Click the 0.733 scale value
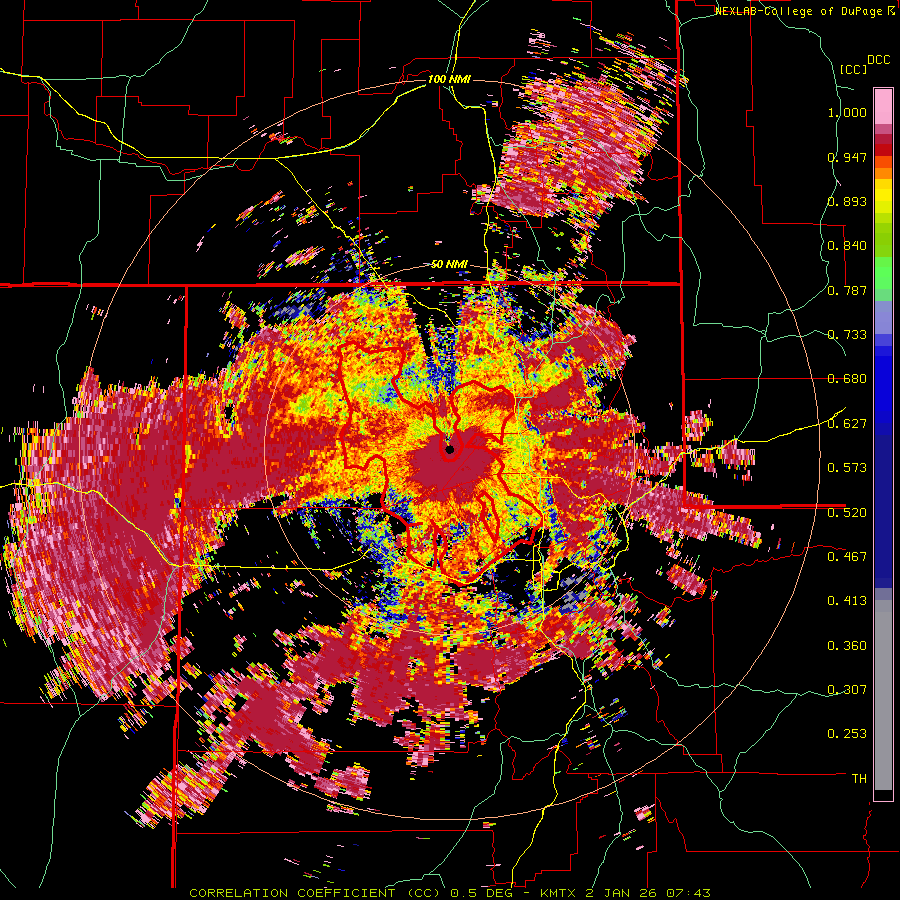The image size is (900, 900). pyautogui.click(x=847, y=335)
